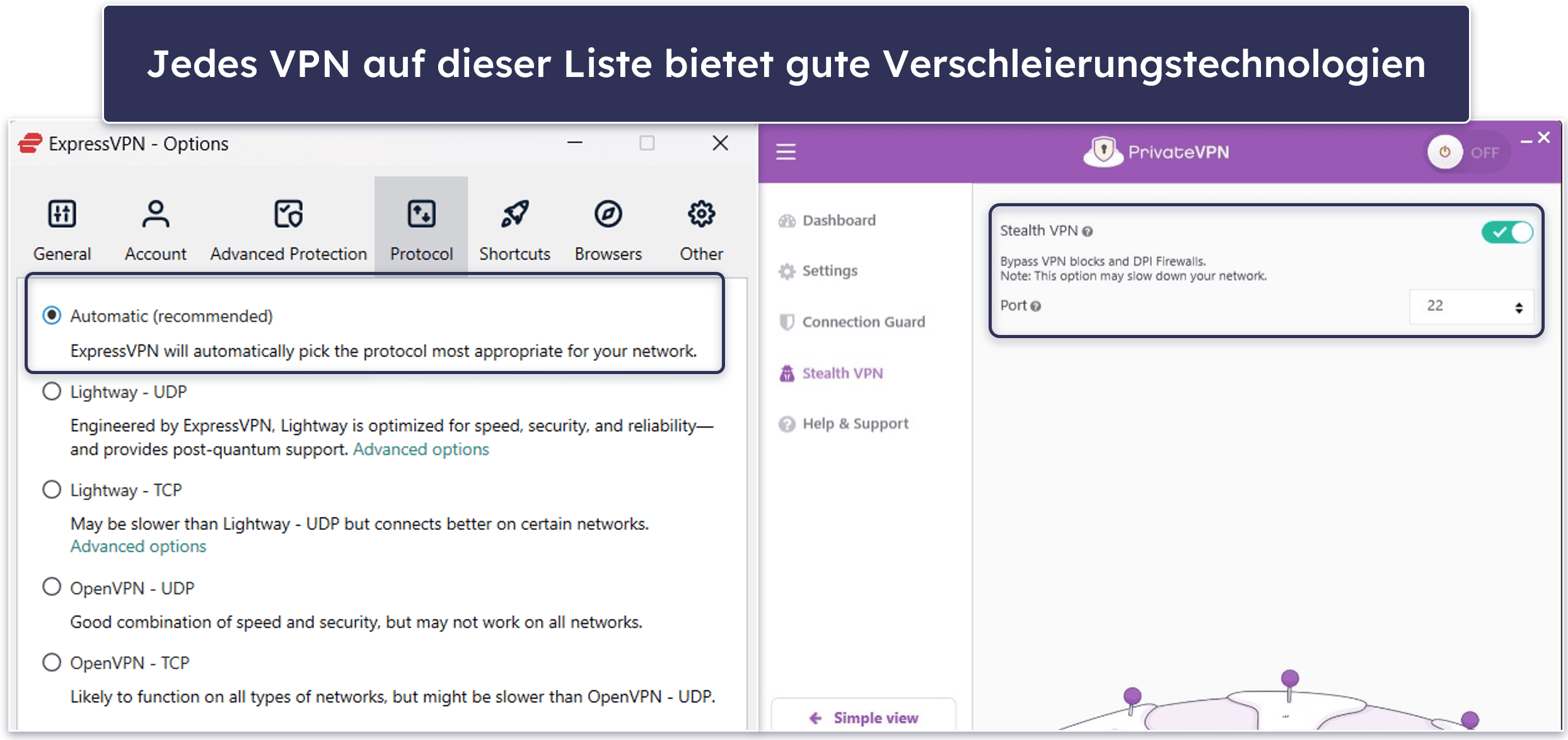Click 'Bypass VPN blocks and DPI Firewalls.' text
The height and width of the screenshot is (740, 1568).
(1103, 261)
